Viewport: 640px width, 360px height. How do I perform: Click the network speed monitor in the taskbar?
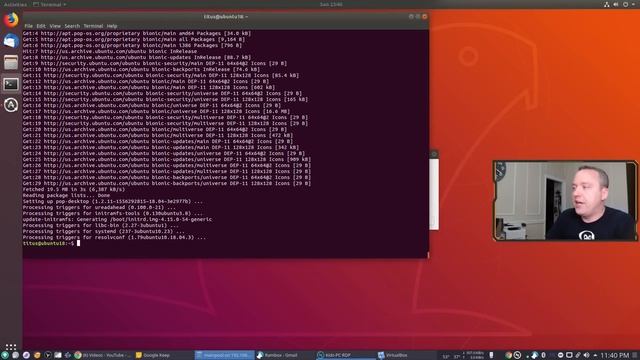pos(474,355)
